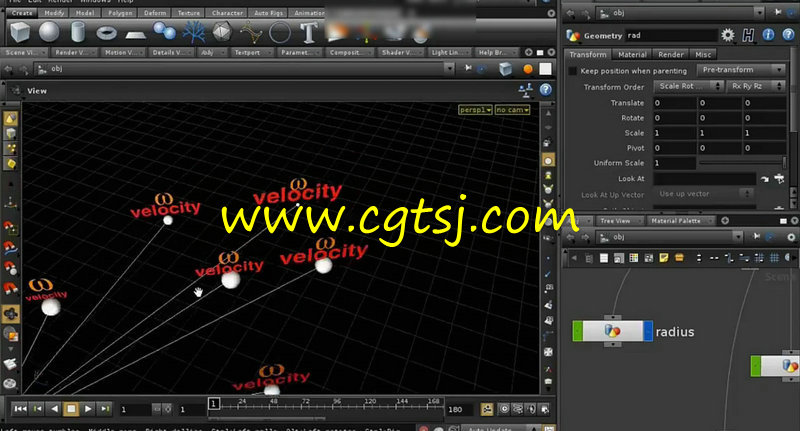
Task: Open the Deform shelf tab
Action: click(155, 13)
